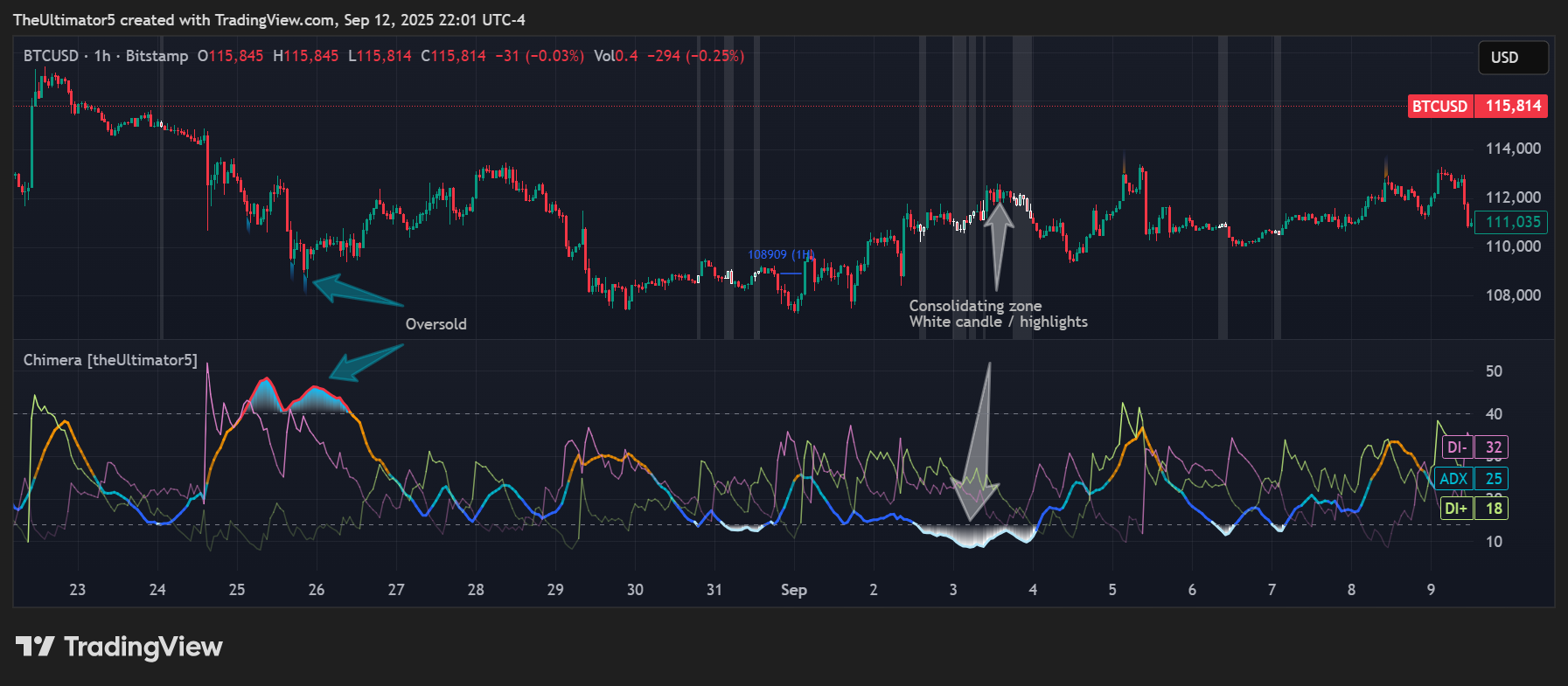Viewport: 1568px width, 686px height.
Task: Click the 29 date on the time axis
Action: tap(555, 590)
